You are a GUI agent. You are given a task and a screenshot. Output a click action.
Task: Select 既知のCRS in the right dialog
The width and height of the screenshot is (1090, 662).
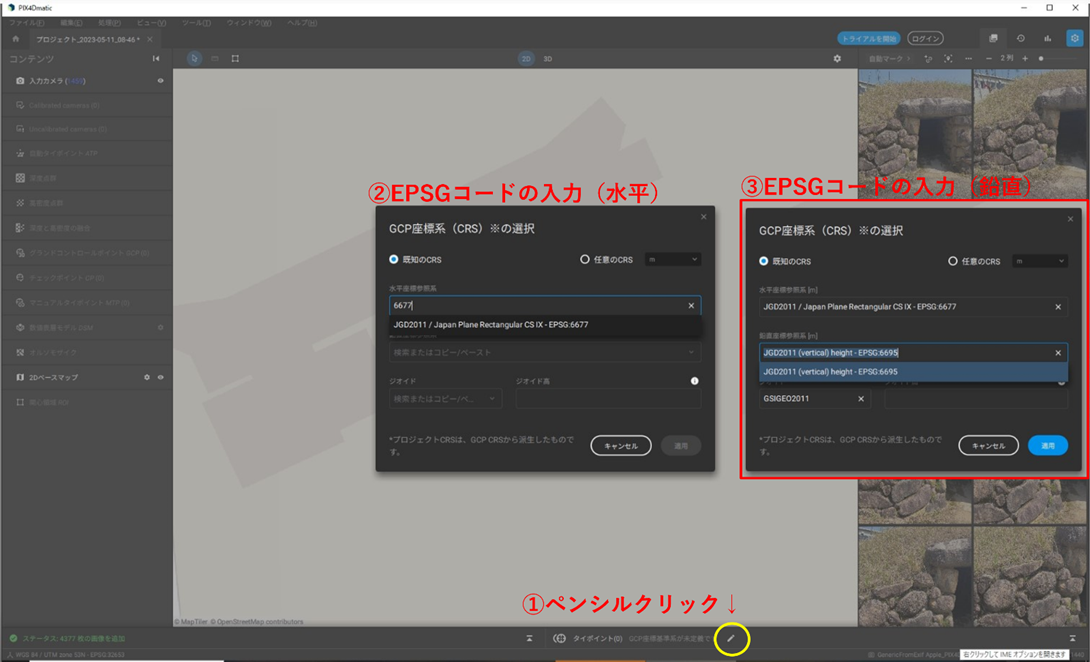click(763, 261)
